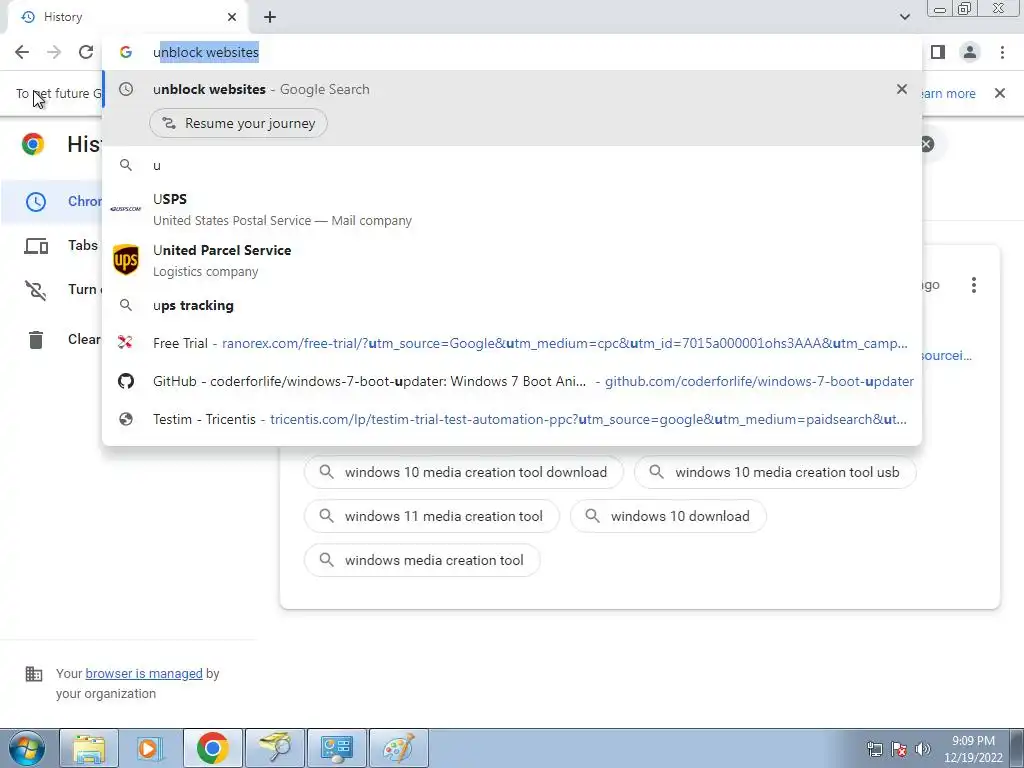The width and height of the screenshot is (1024, 768).
Task: Open the Testim Tricentis suggestion
Action: (512, 419)
